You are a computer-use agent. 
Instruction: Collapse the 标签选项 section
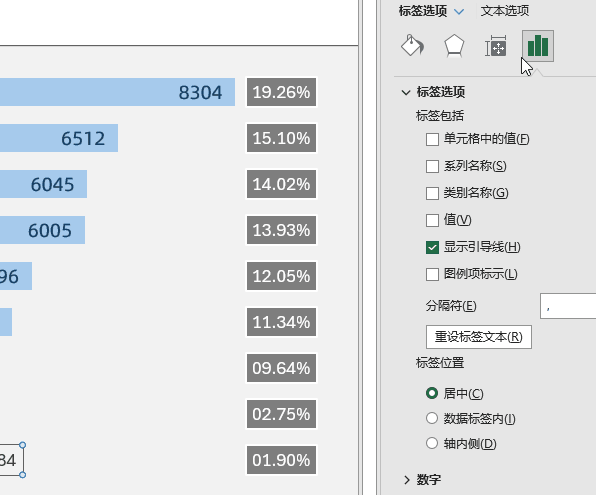[406, 92]
